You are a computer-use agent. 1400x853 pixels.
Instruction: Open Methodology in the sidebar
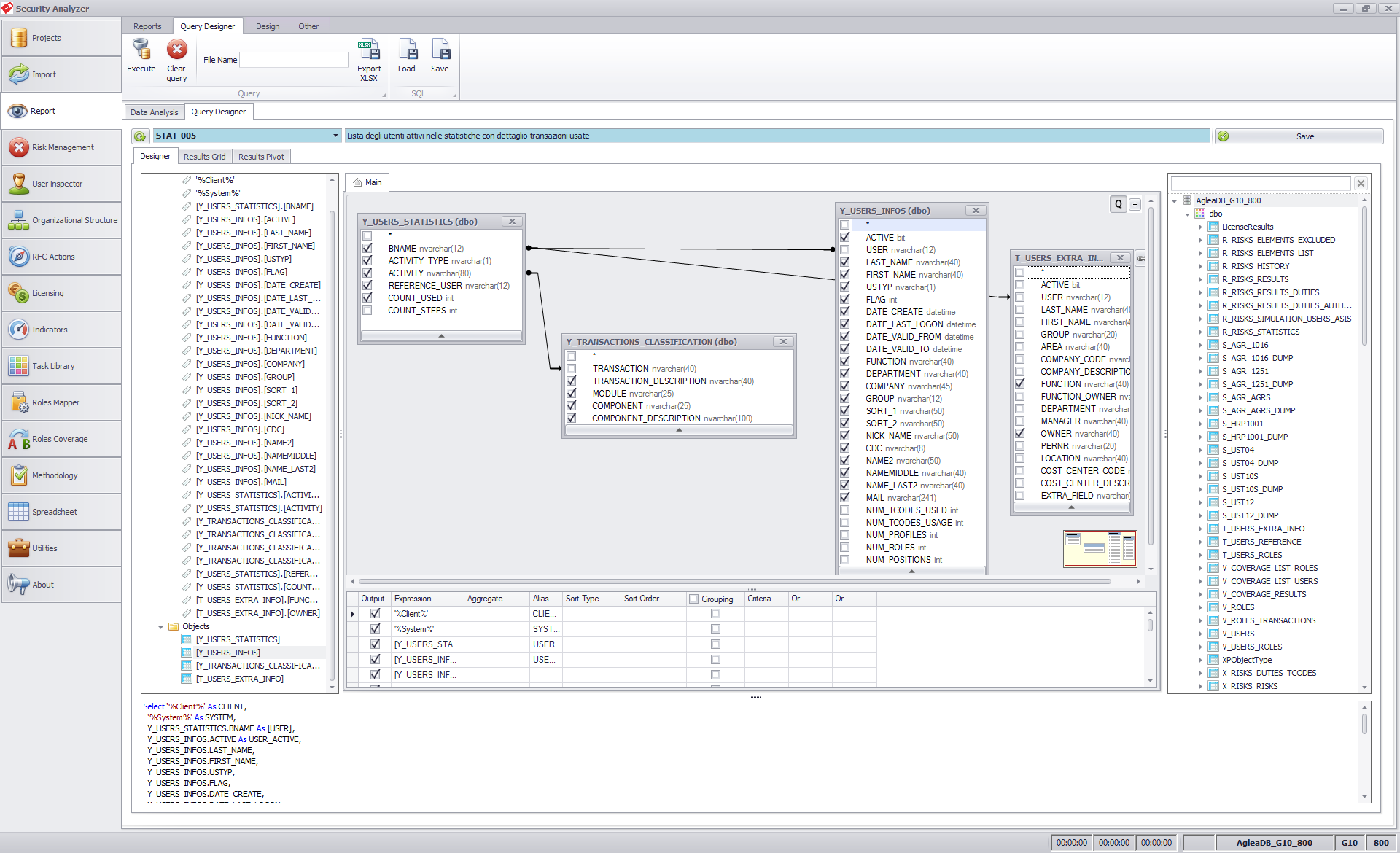click(x=61, y=475)
